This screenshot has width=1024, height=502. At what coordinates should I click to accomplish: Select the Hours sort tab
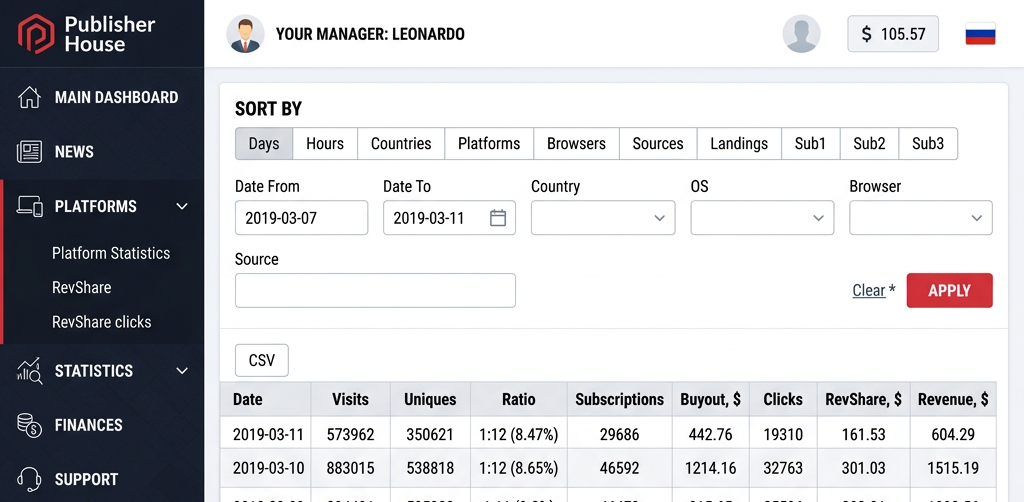[x=325, y=144]
